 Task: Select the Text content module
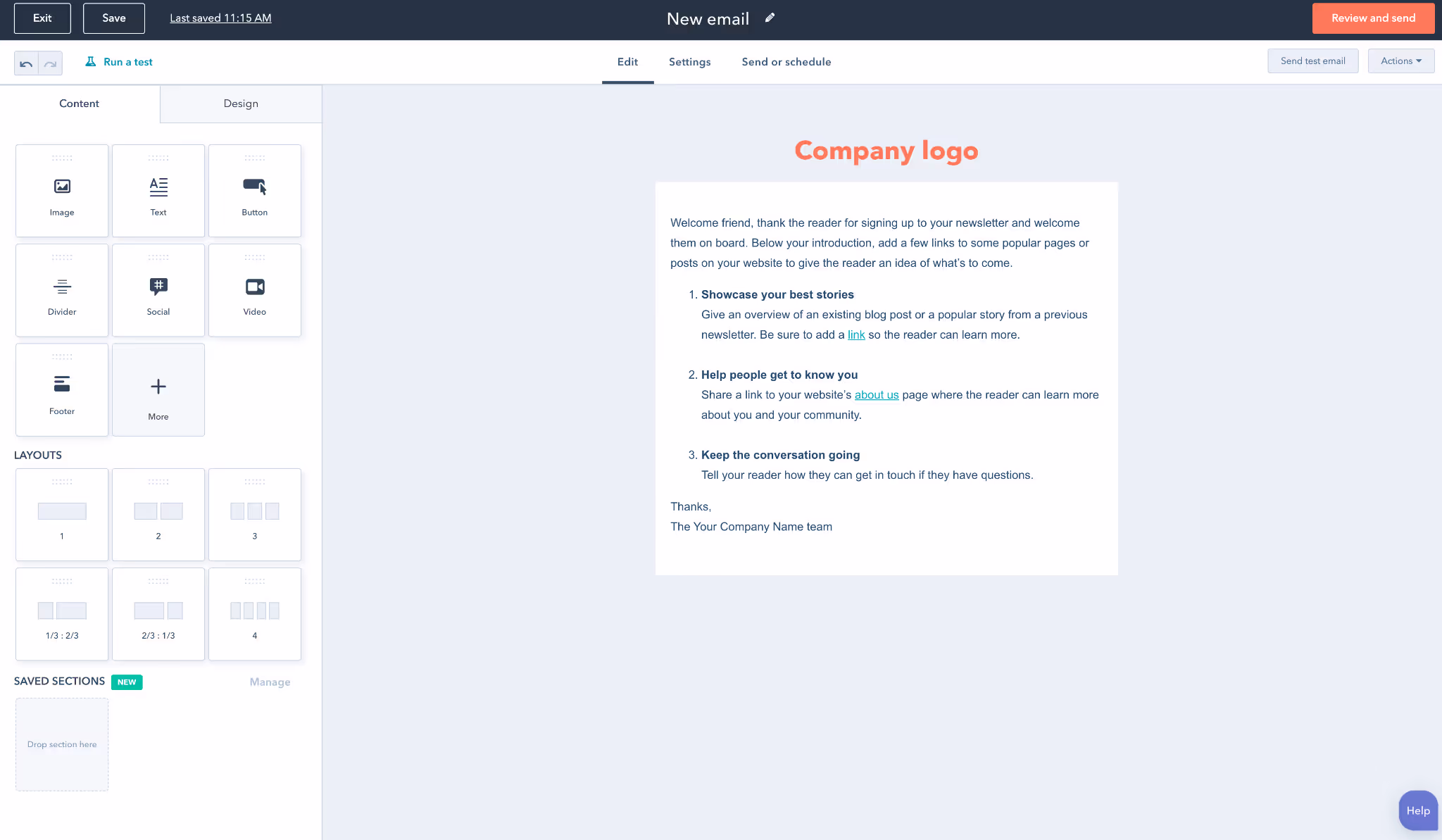158,191
